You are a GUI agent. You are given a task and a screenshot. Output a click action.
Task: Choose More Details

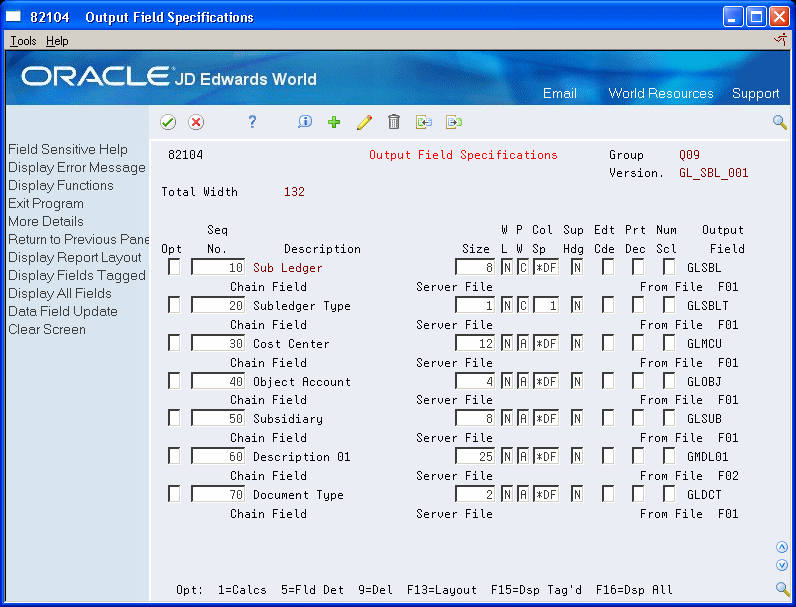[46, 221]
